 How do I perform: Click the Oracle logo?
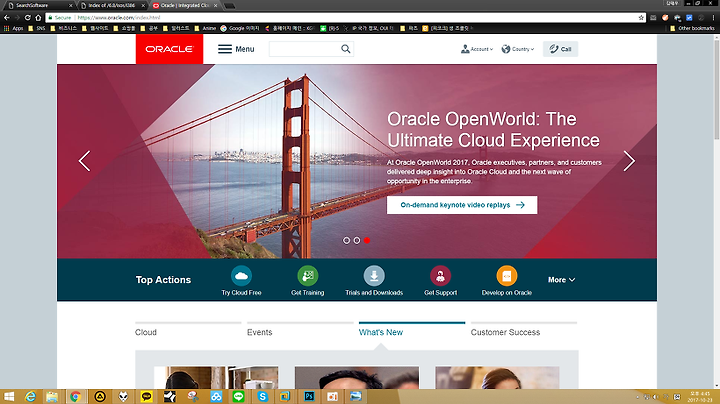[169, 49]
